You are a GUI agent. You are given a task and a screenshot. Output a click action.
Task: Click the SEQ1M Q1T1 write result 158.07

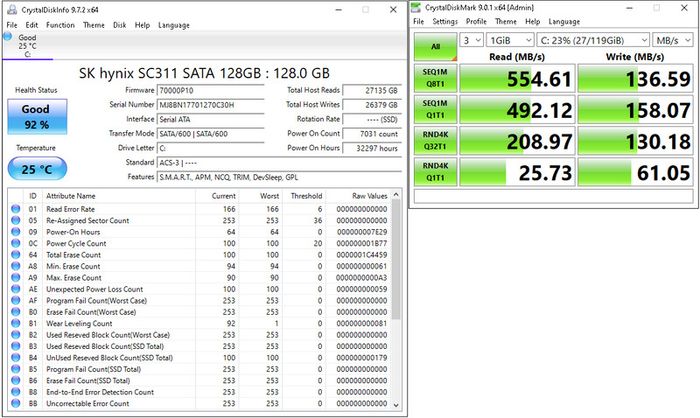635,110
